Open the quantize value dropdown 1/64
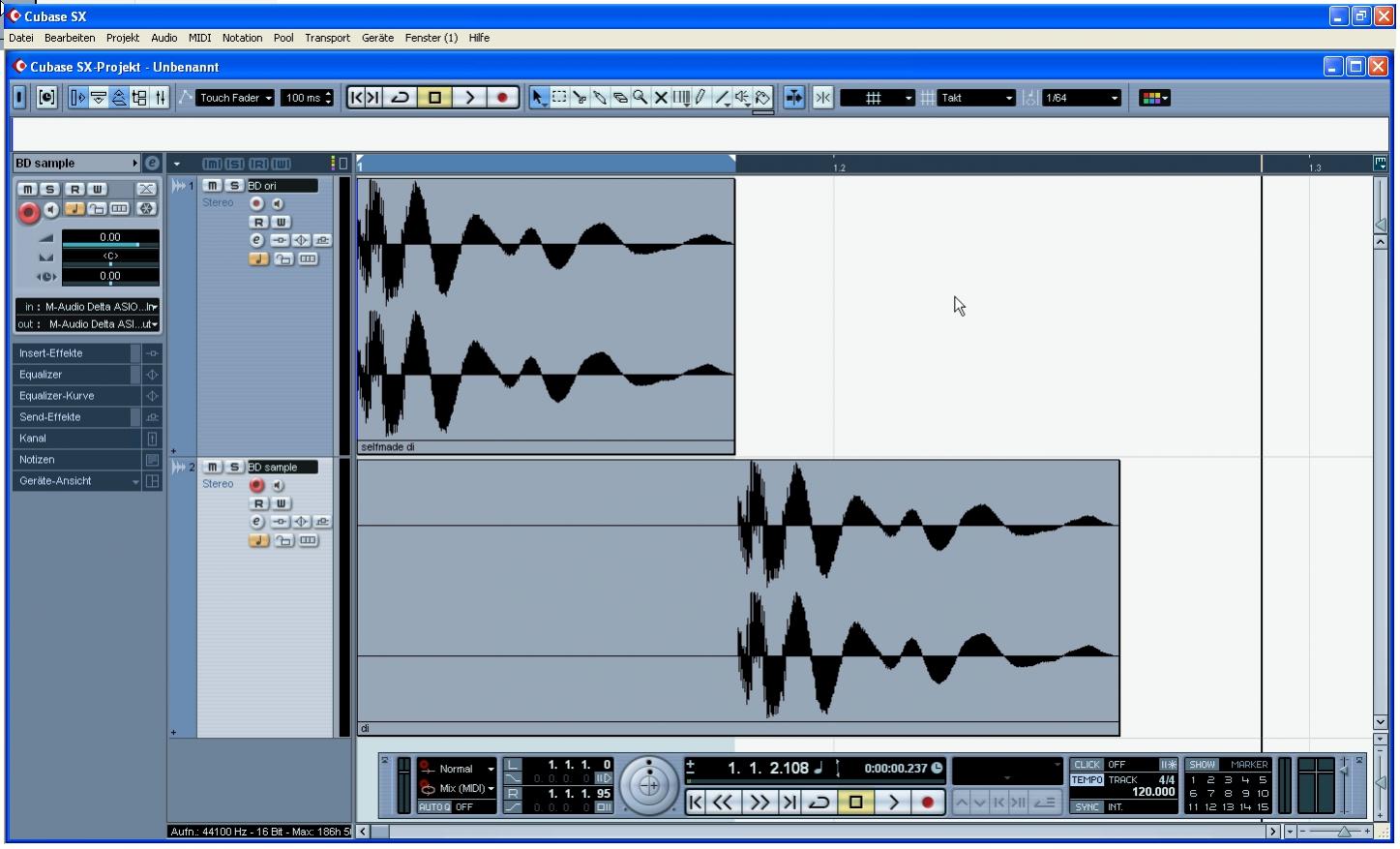This screenshot has height=849, width=1400. [1081, 98]
